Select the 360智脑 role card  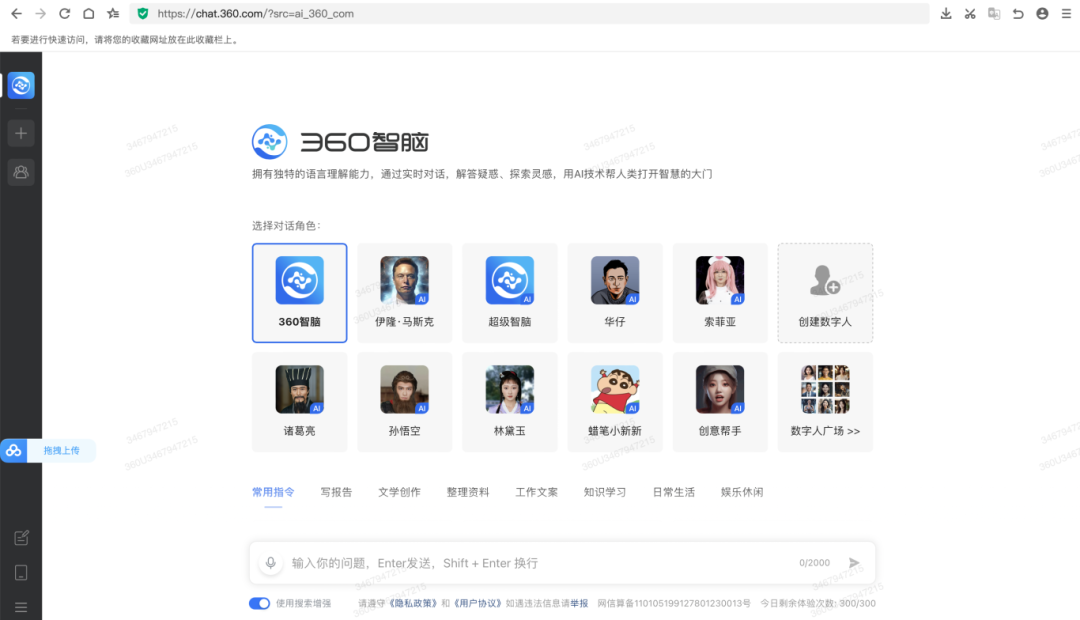[x=300, y=293]
